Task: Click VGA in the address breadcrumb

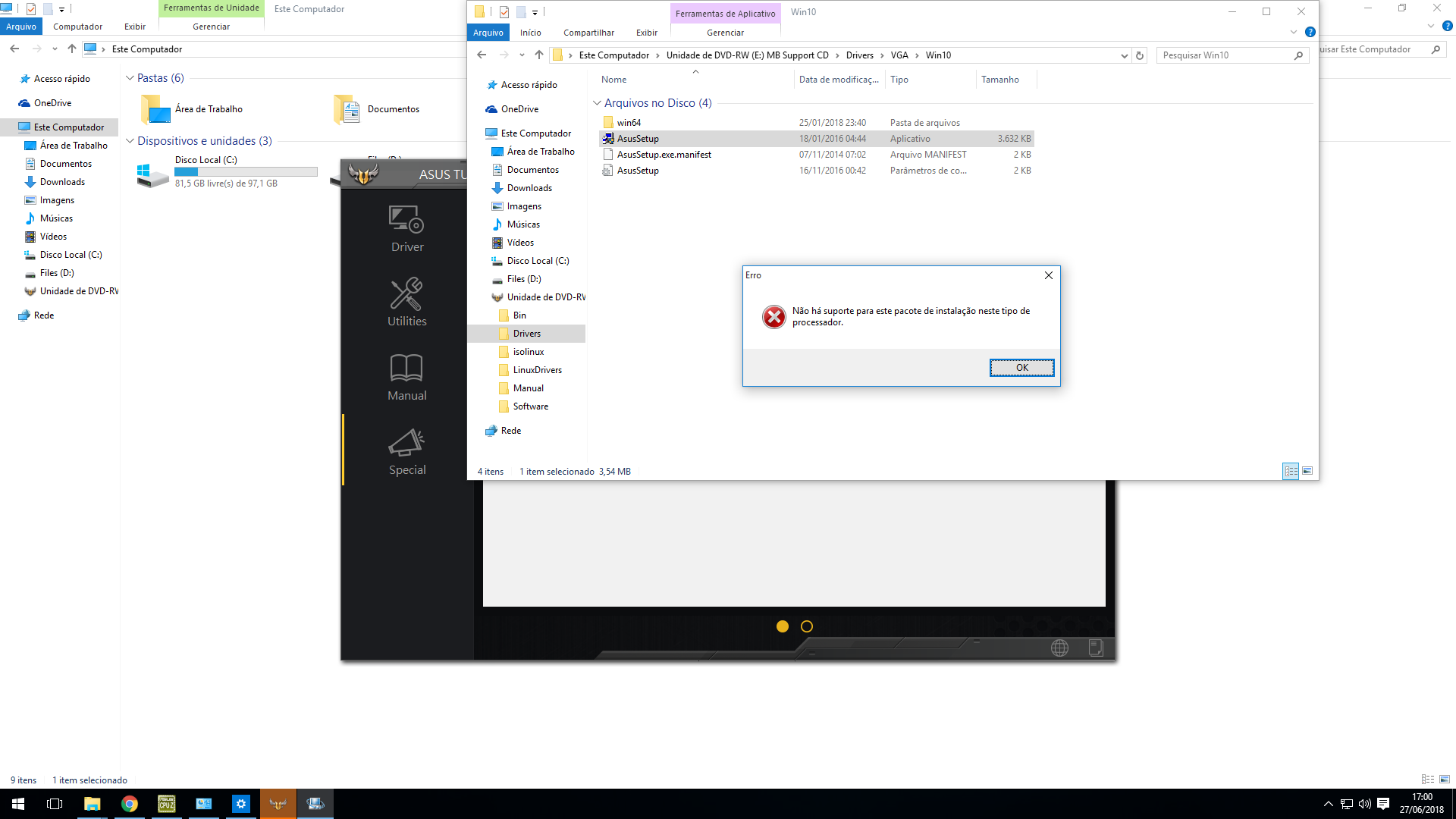Action: pyautogui.click(x=899, y=55)
